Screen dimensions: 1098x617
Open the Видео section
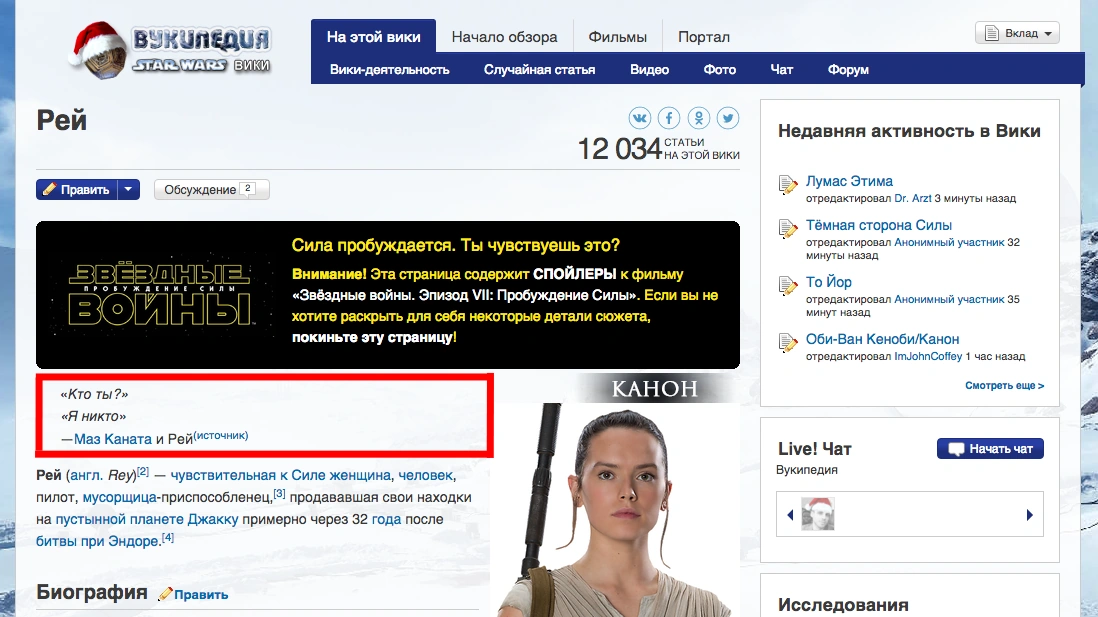(x=649, y=69)
